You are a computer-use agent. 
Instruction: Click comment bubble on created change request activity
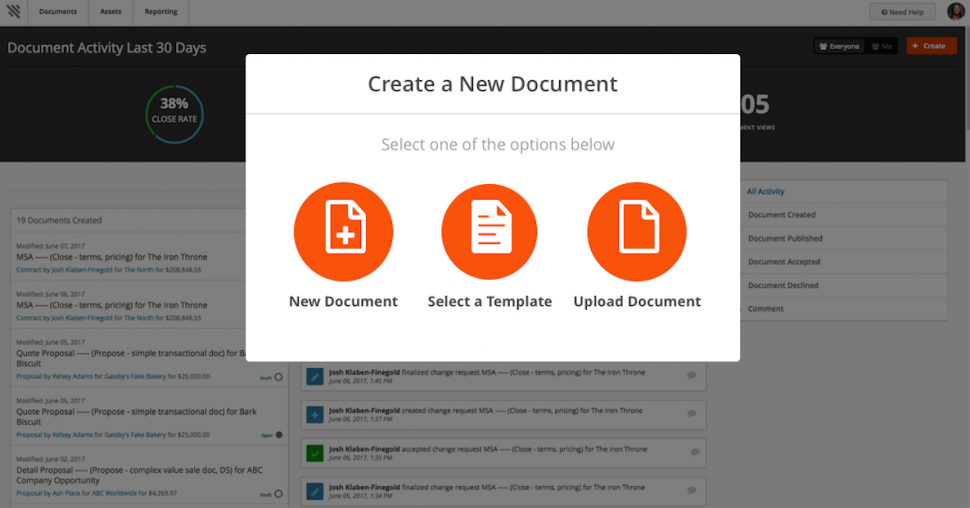pyautogui.click(x=692, y=414)
